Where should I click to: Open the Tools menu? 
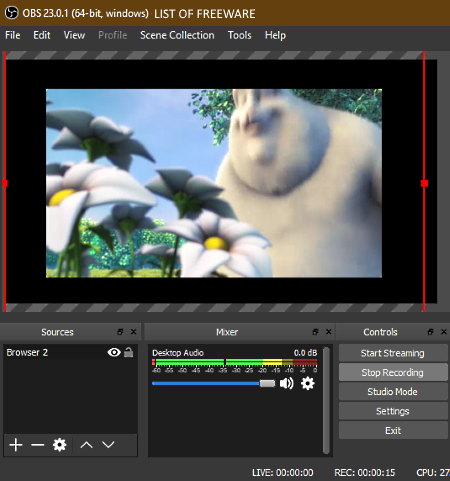(x=239, y=35)
